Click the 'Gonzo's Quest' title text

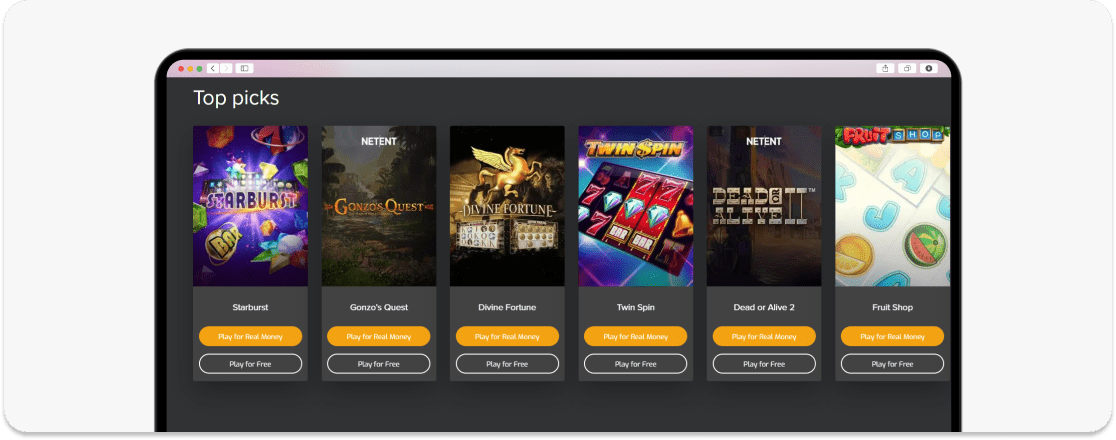pyautogui.click(x=379, y=308)
